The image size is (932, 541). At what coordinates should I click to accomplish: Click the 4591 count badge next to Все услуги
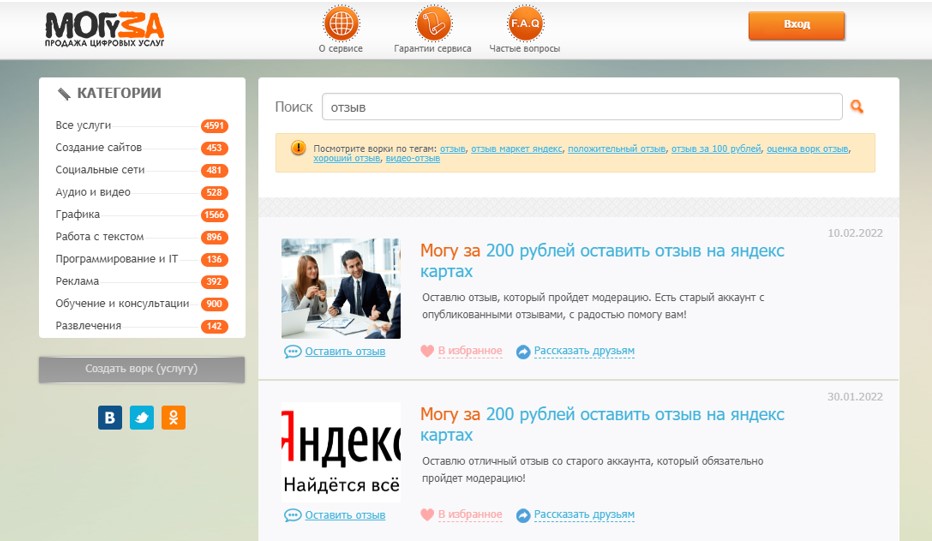[x=214, y=125]
